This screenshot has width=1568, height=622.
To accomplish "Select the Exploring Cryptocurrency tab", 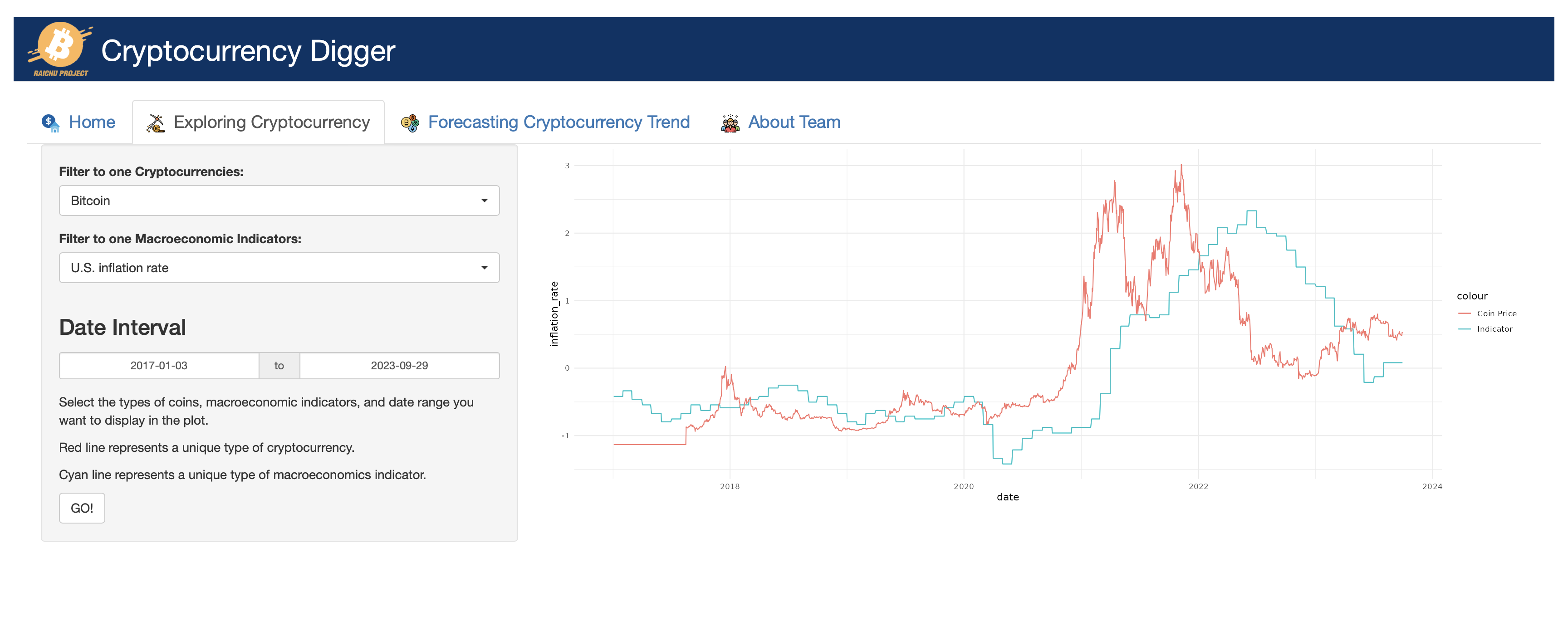I will pos(271,122).
